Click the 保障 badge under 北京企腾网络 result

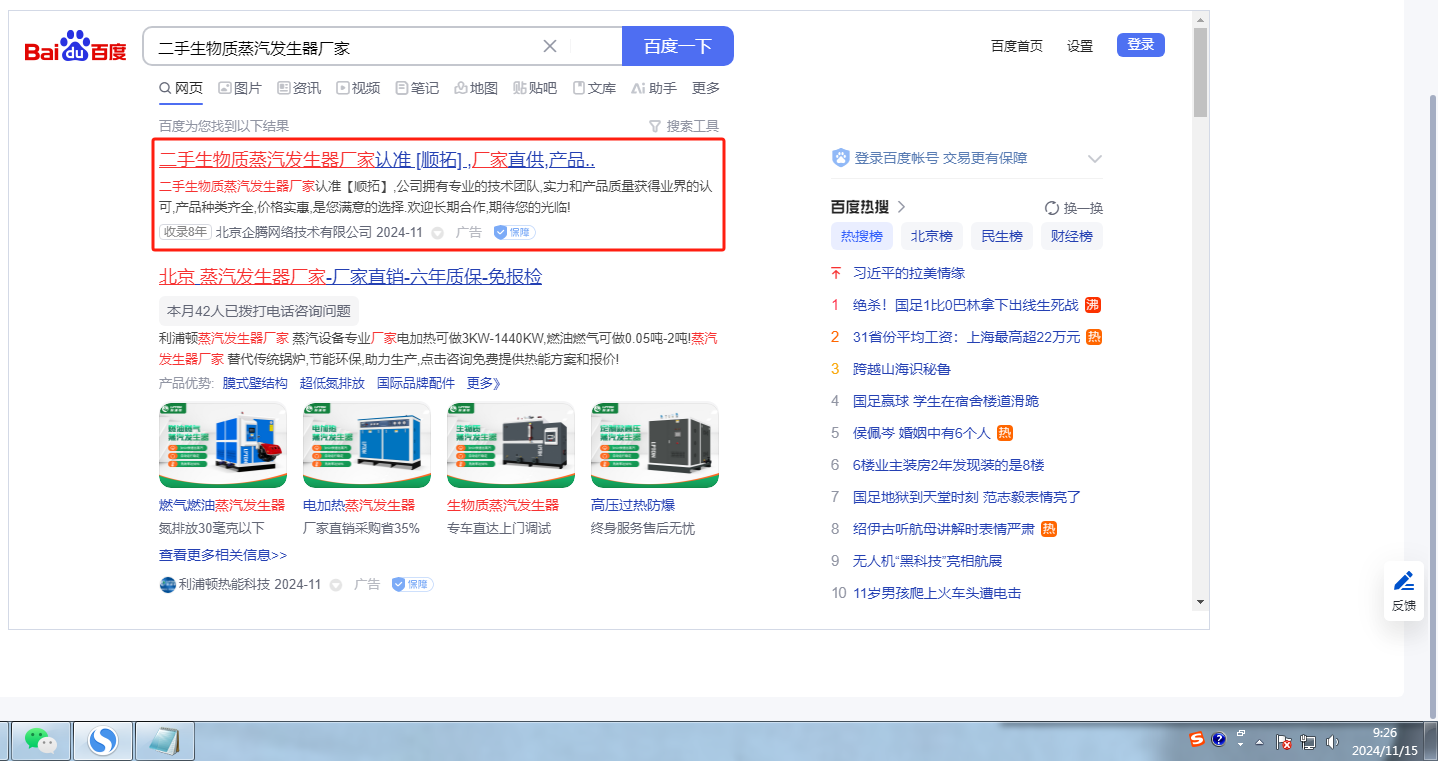tap(515, 232)
